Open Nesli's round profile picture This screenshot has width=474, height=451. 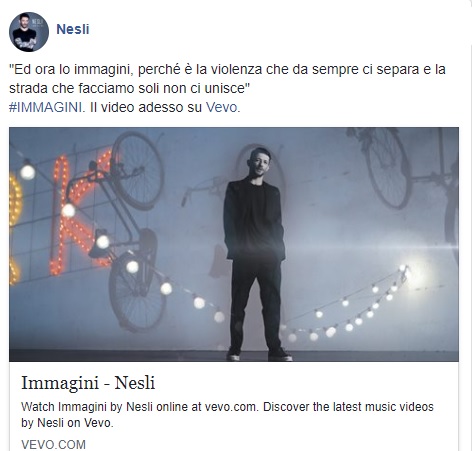coord(29,32)
